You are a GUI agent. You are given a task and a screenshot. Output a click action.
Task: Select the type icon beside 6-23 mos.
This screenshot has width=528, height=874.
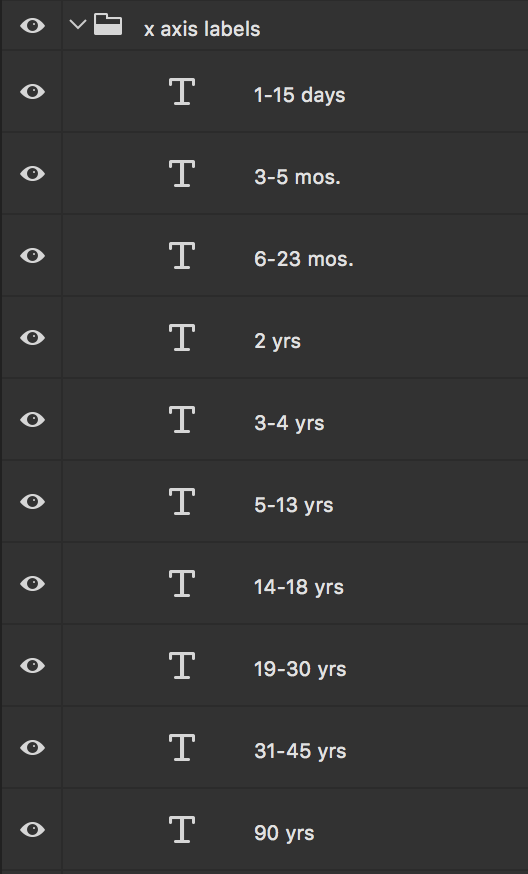[x=182, y=255]
